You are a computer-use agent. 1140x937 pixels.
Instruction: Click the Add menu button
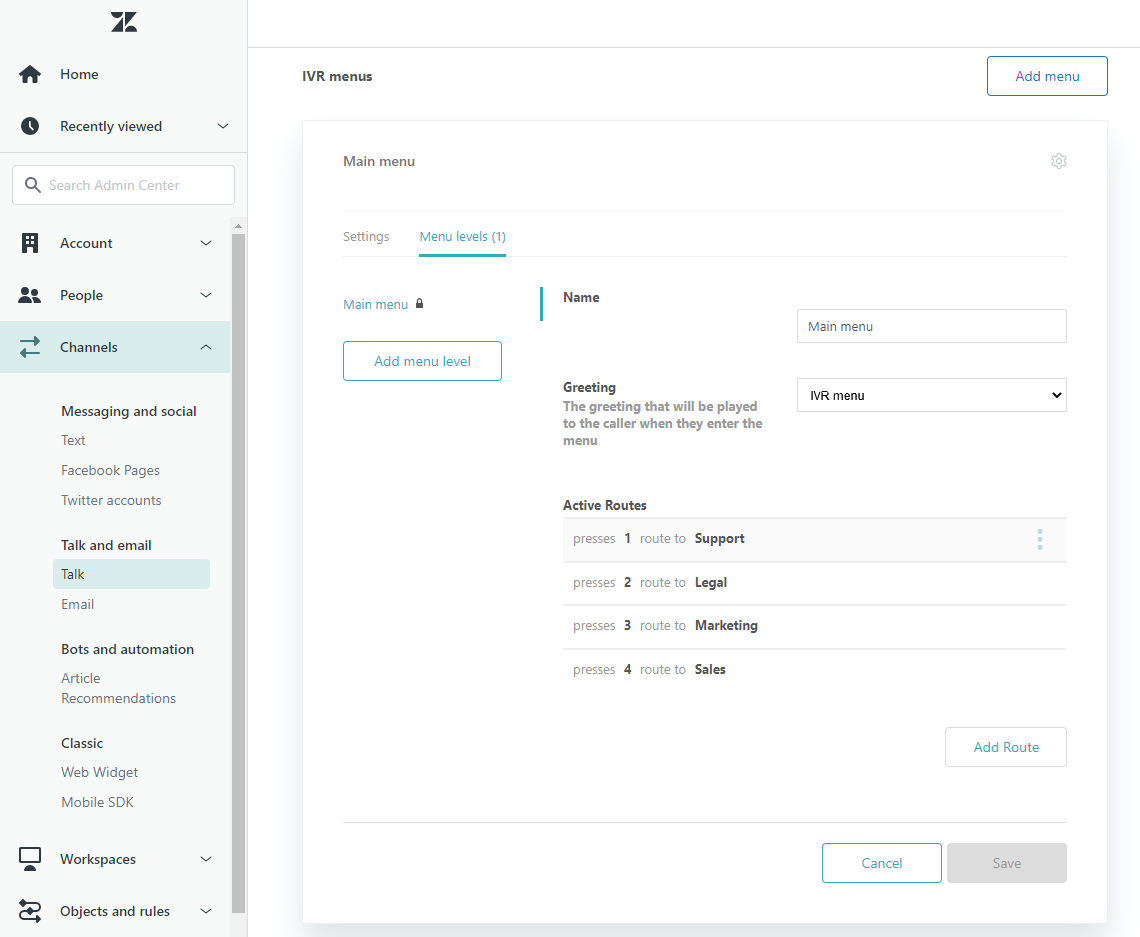click(1047, 76)
